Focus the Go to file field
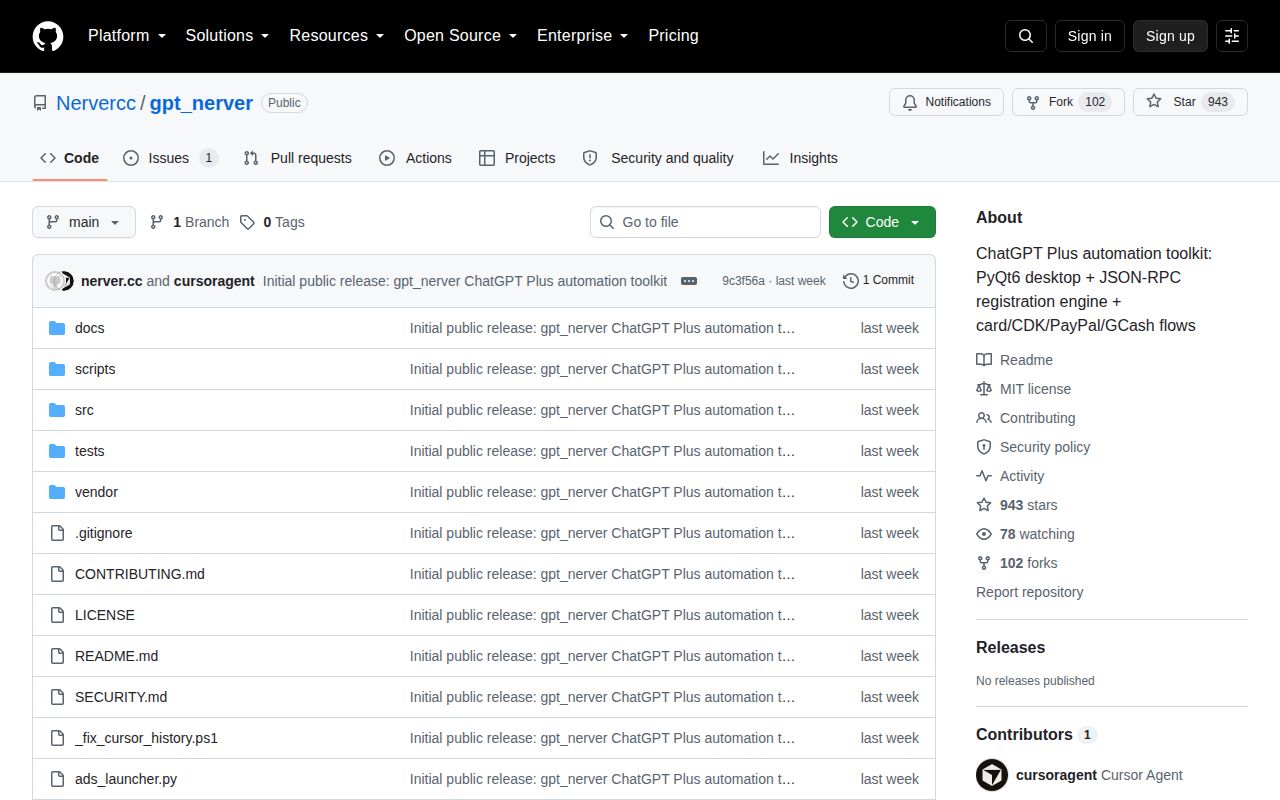Image resolution: width=1280 pixels, height=800 pixels. pos(705,222)
